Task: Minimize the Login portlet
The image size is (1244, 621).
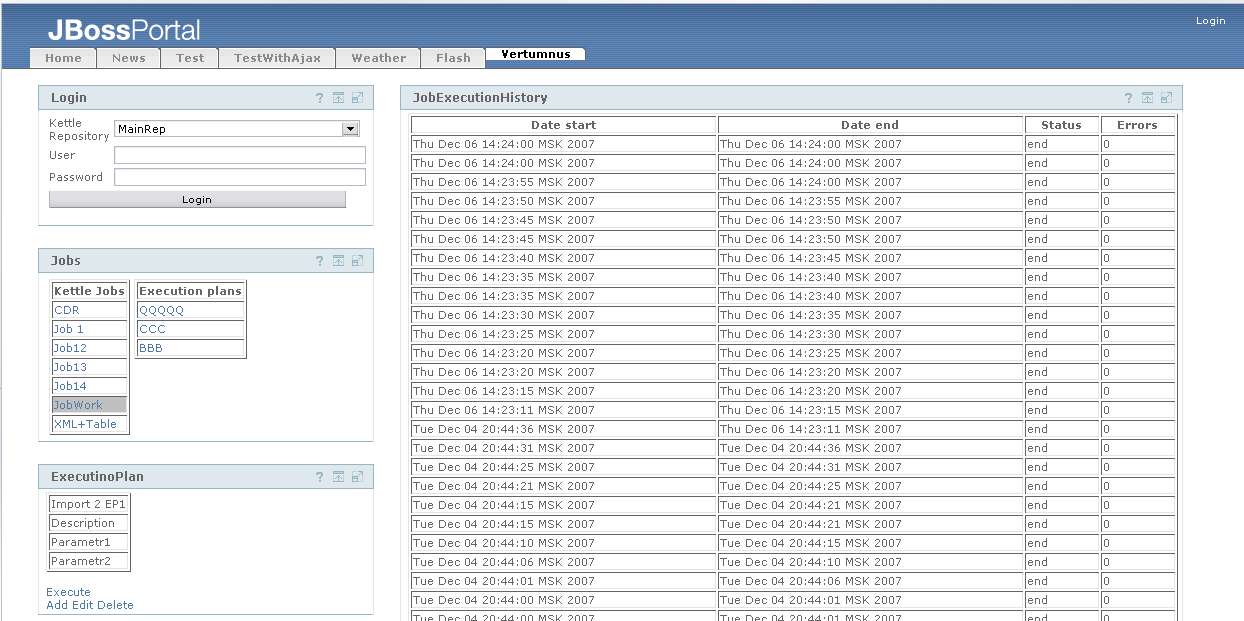Action: 338,98
